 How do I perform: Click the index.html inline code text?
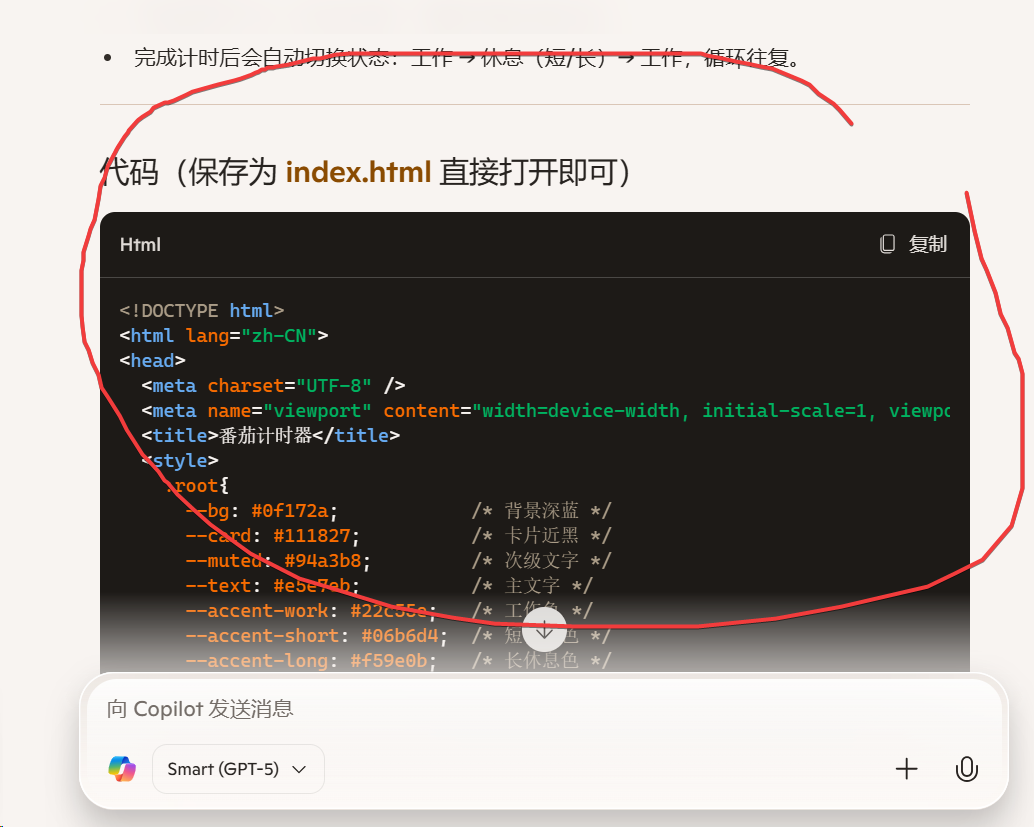coord(358,172)
